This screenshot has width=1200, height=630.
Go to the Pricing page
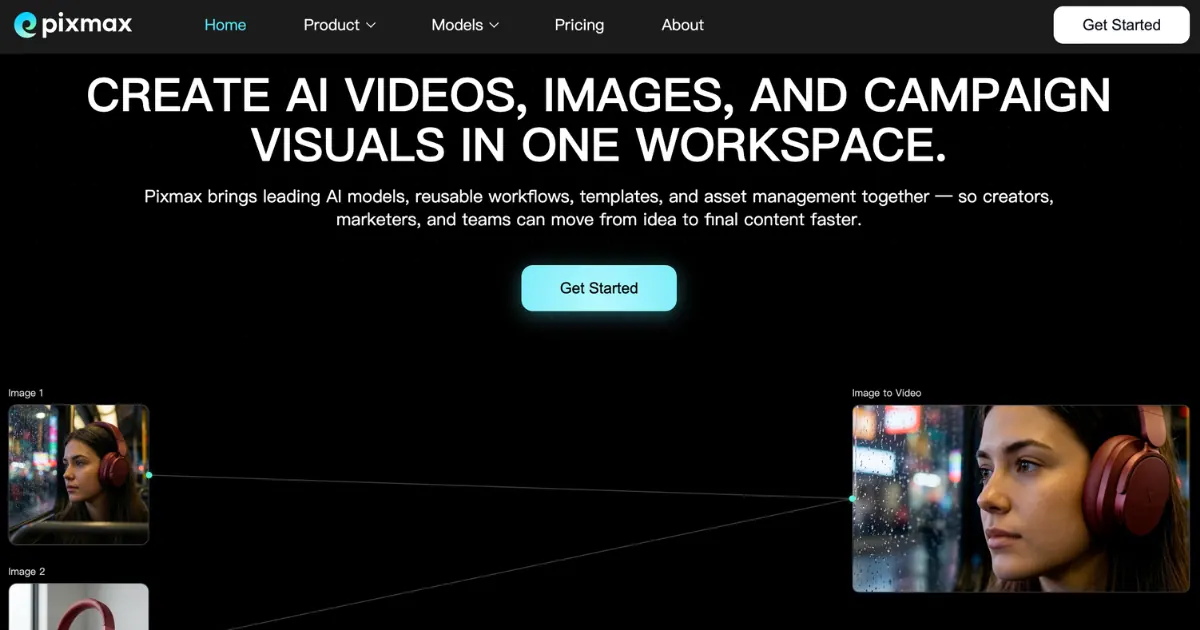pyautogui.click(x=579, y=25)
